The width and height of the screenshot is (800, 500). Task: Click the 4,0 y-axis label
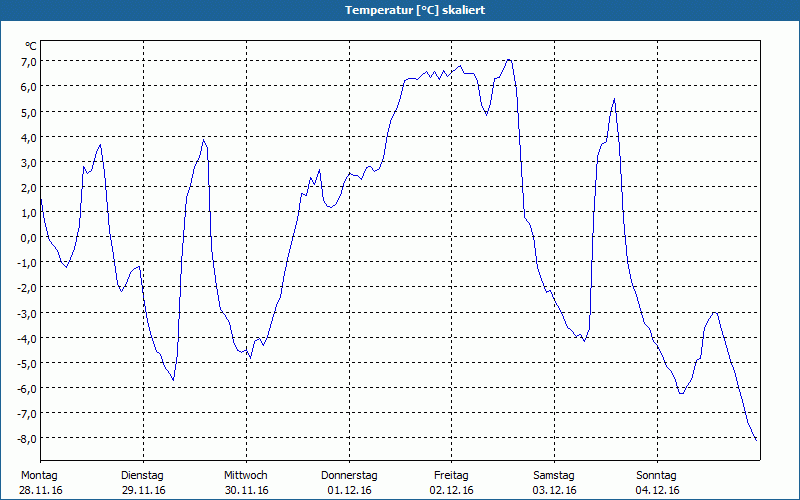tap(29, 137)
